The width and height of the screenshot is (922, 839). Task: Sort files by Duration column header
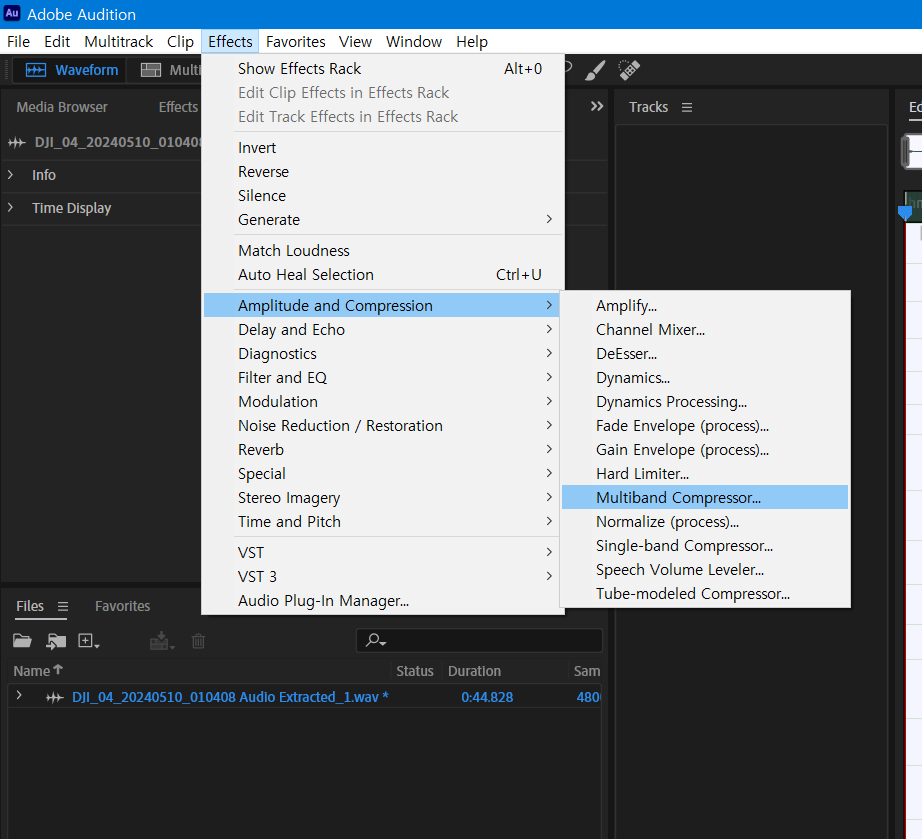pos(474,671)
